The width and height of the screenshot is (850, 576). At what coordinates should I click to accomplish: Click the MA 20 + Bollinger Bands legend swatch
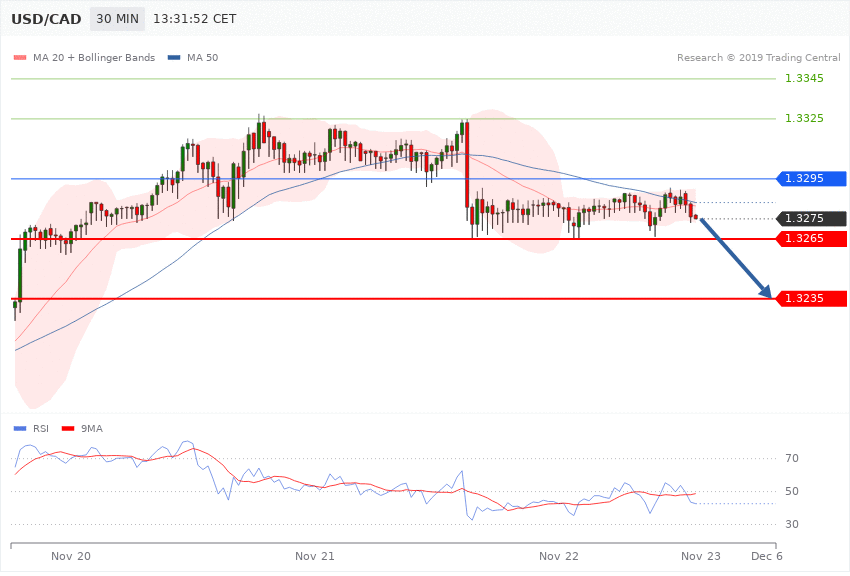coord(20,57)
